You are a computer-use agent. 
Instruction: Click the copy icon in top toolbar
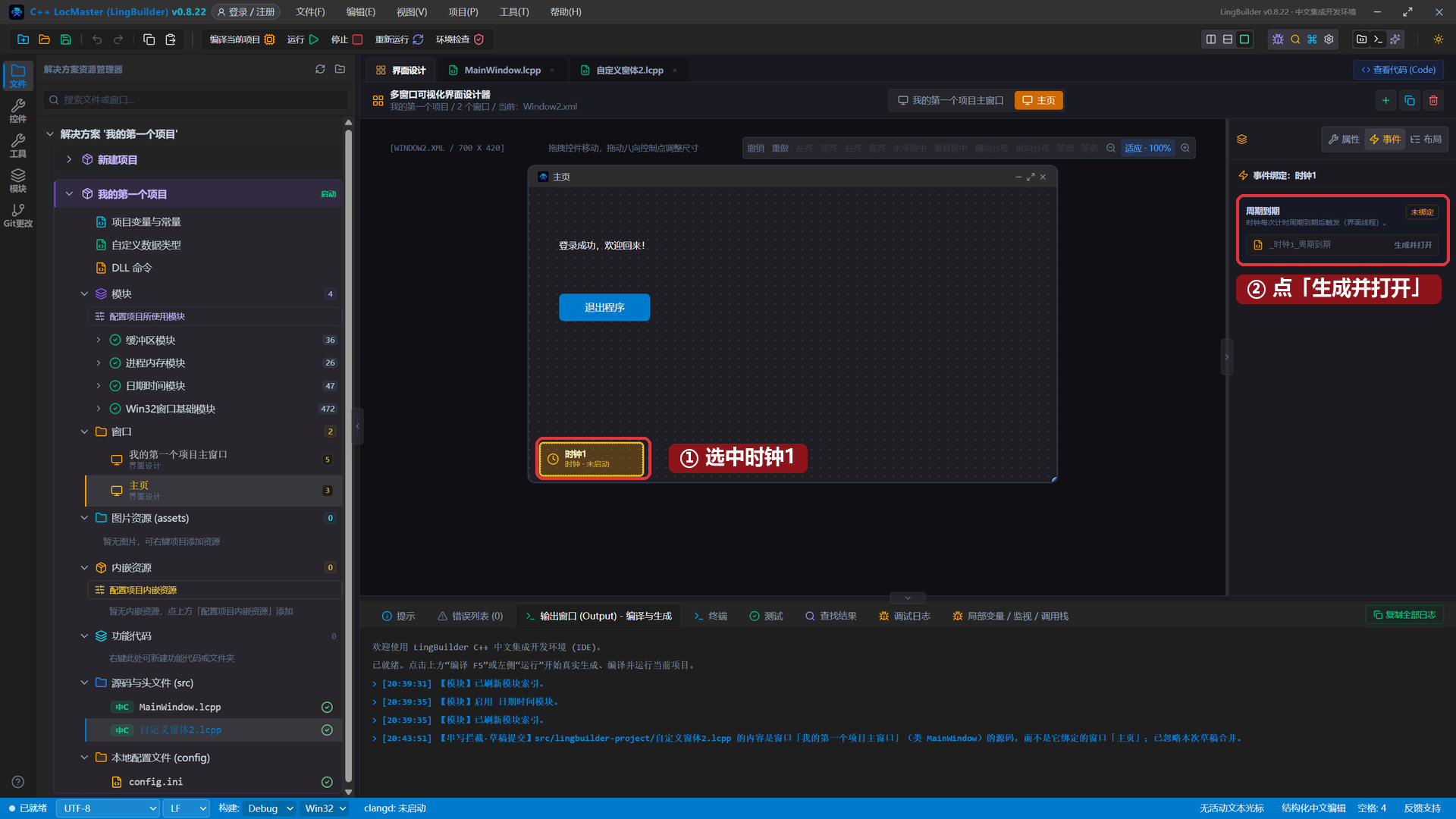pyautogui.click(x=149, y=39)
